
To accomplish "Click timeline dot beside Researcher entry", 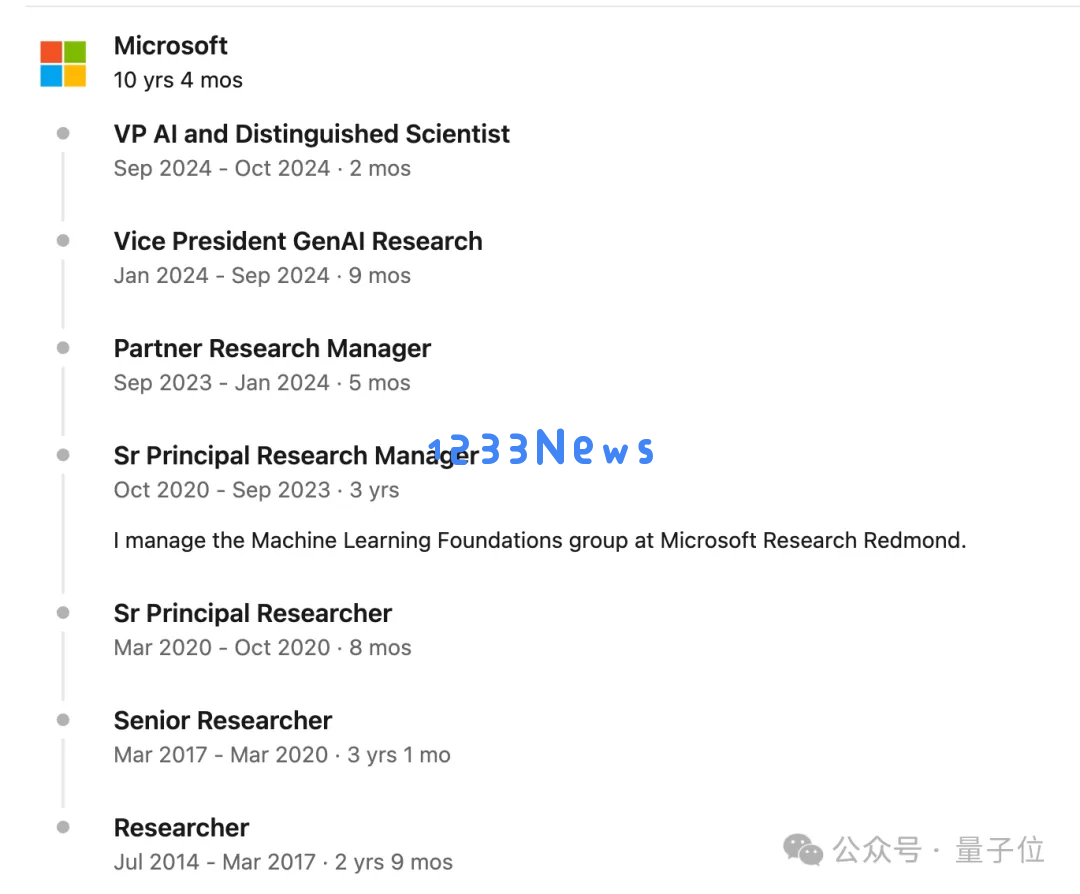I will 63,827.
